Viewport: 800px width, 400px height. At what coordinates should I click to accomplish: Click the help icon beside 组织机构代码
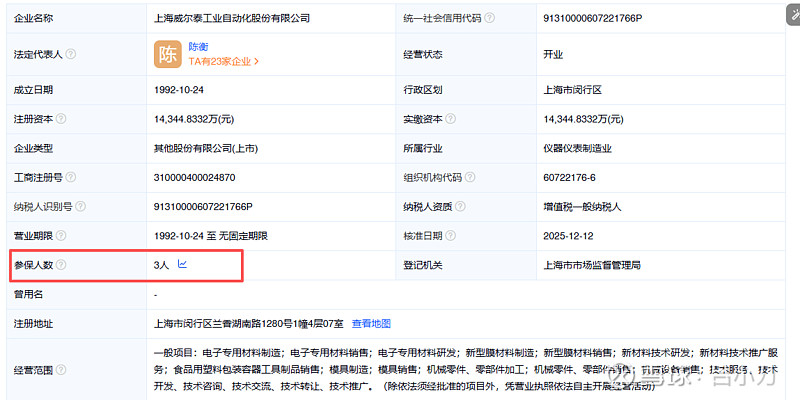point(470,178)
